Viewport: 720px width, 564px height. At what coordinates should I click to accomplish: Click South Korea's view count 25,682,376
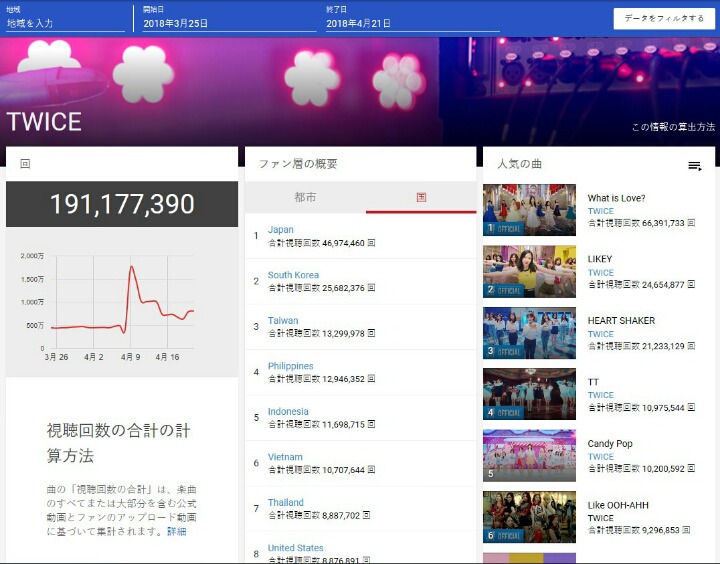tap(343, 288)
